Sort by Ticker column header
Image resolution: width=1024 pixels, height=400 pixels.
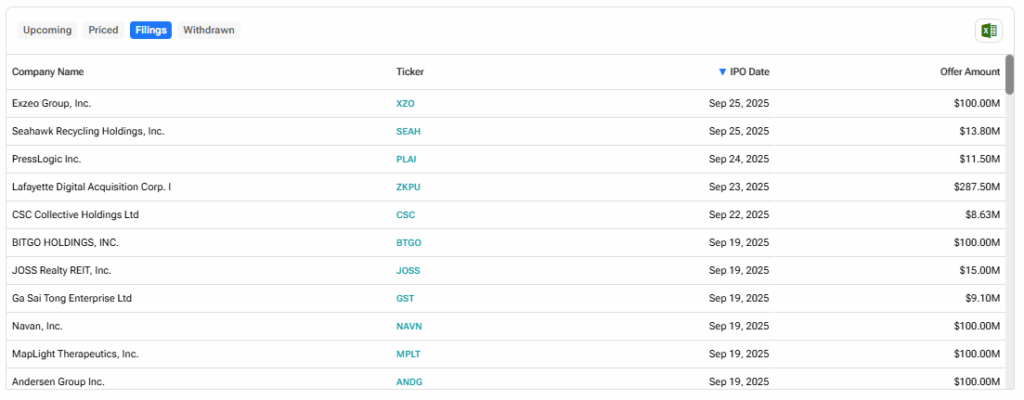(409, 72)
